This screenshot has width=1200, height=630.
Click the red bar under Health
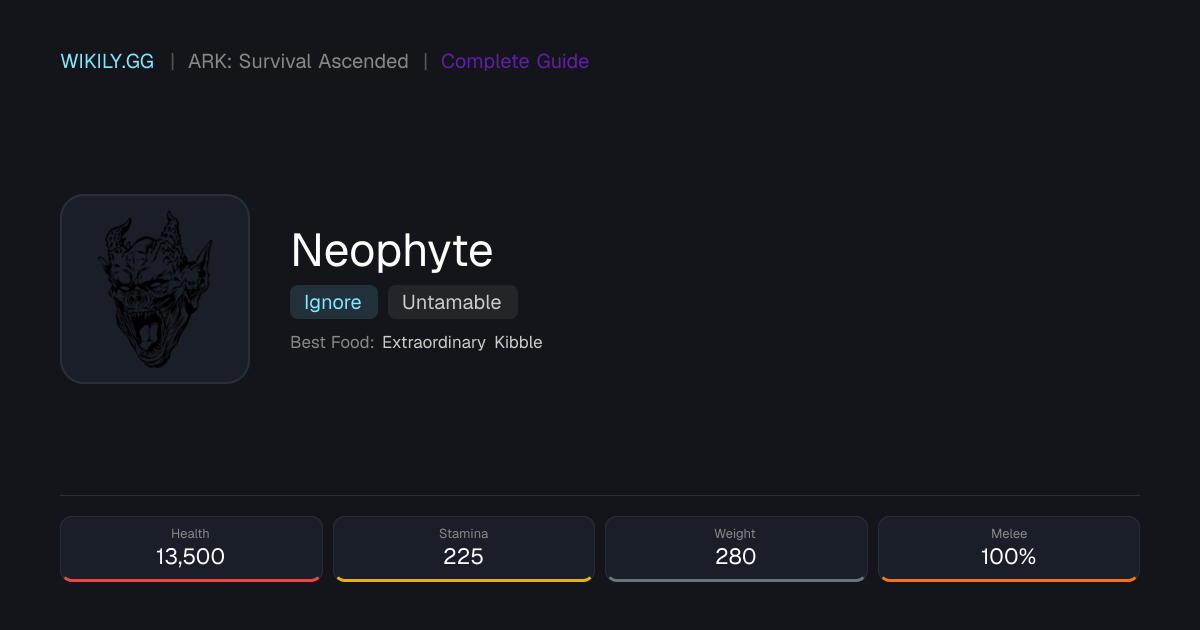pyautogui.click(x=191, y=579)
